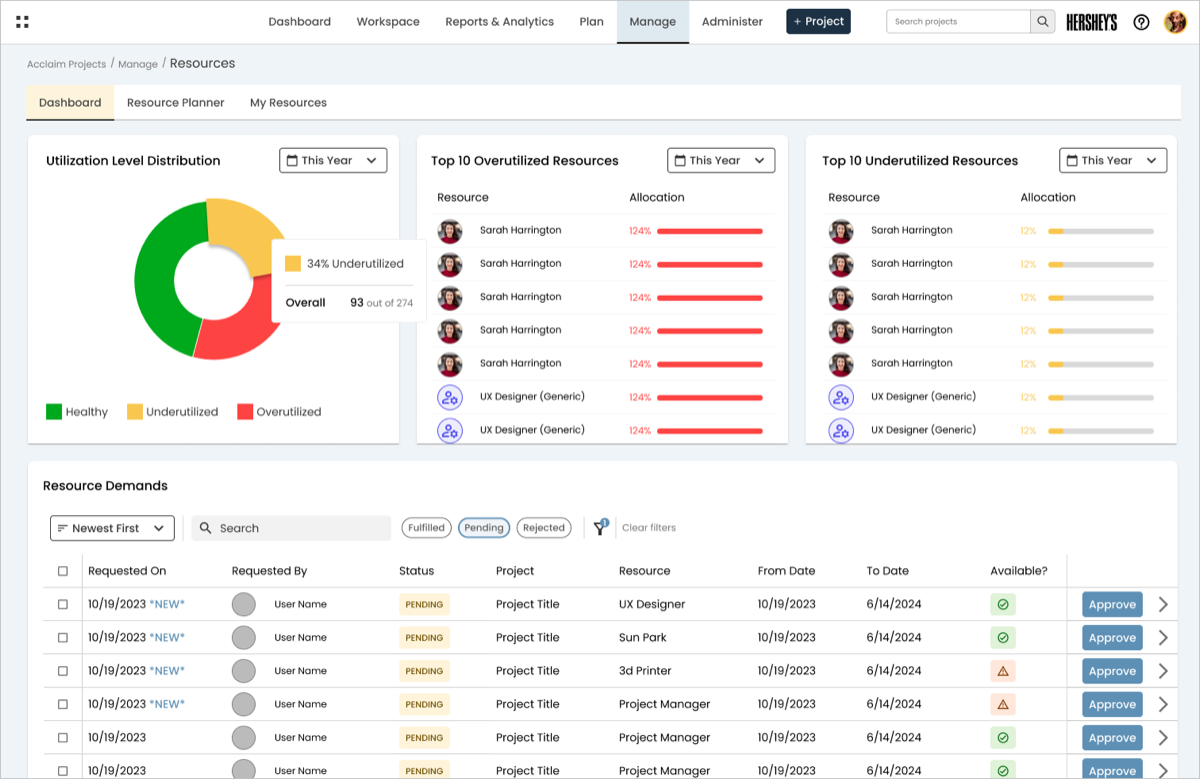Click the 3d Printer resource cell
This screenshot has width=1200, height=779.
click(x=645, y=671)
